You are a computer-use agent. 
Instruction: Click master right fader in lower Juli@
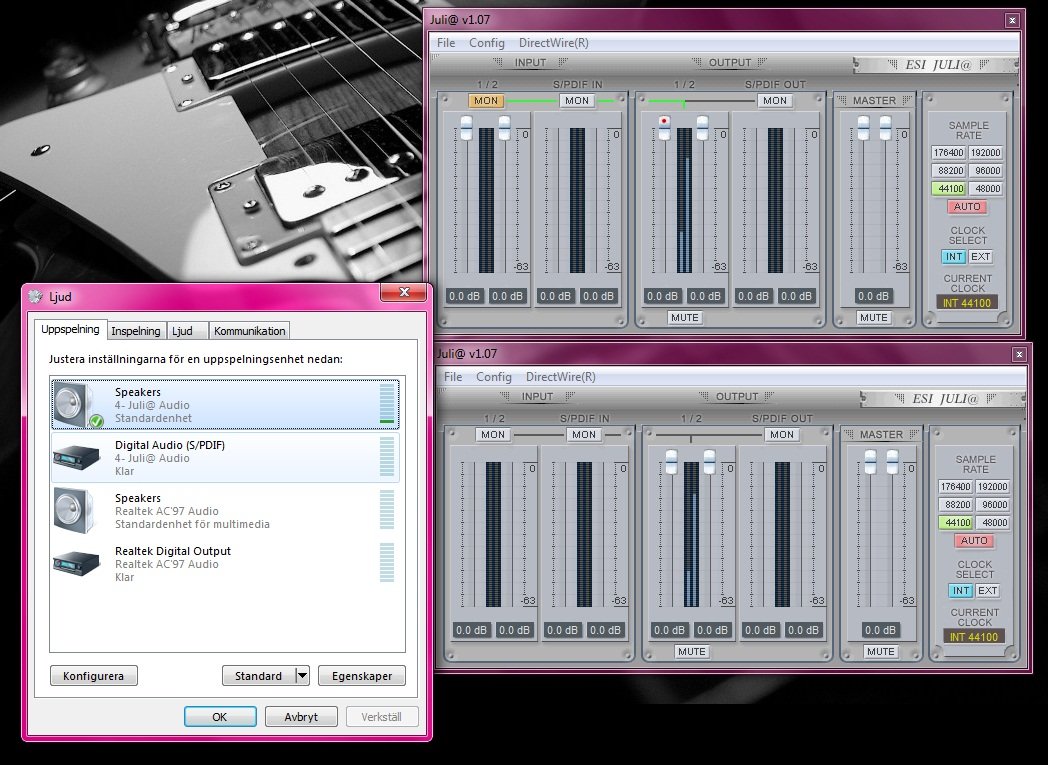(x=892, y=462)
